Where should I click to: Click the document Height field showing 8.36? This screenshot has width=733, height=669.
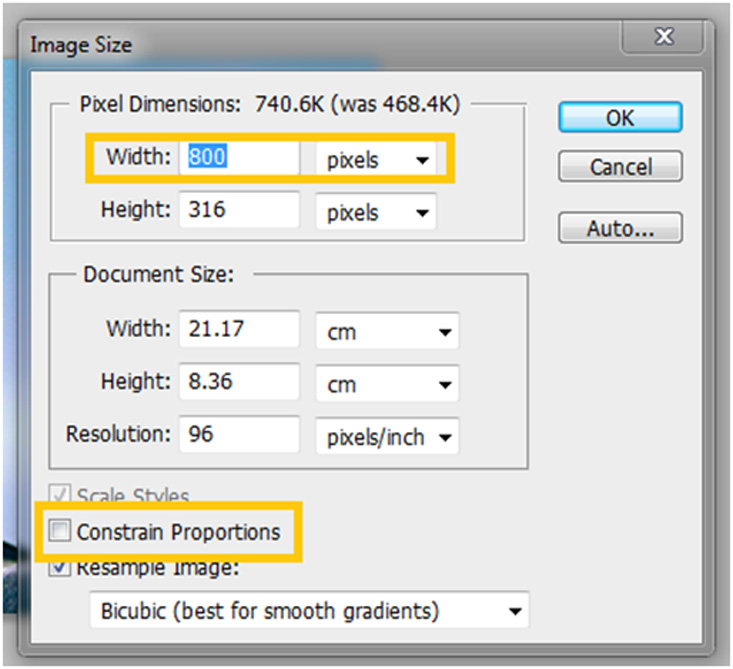[x=239, y=382]
